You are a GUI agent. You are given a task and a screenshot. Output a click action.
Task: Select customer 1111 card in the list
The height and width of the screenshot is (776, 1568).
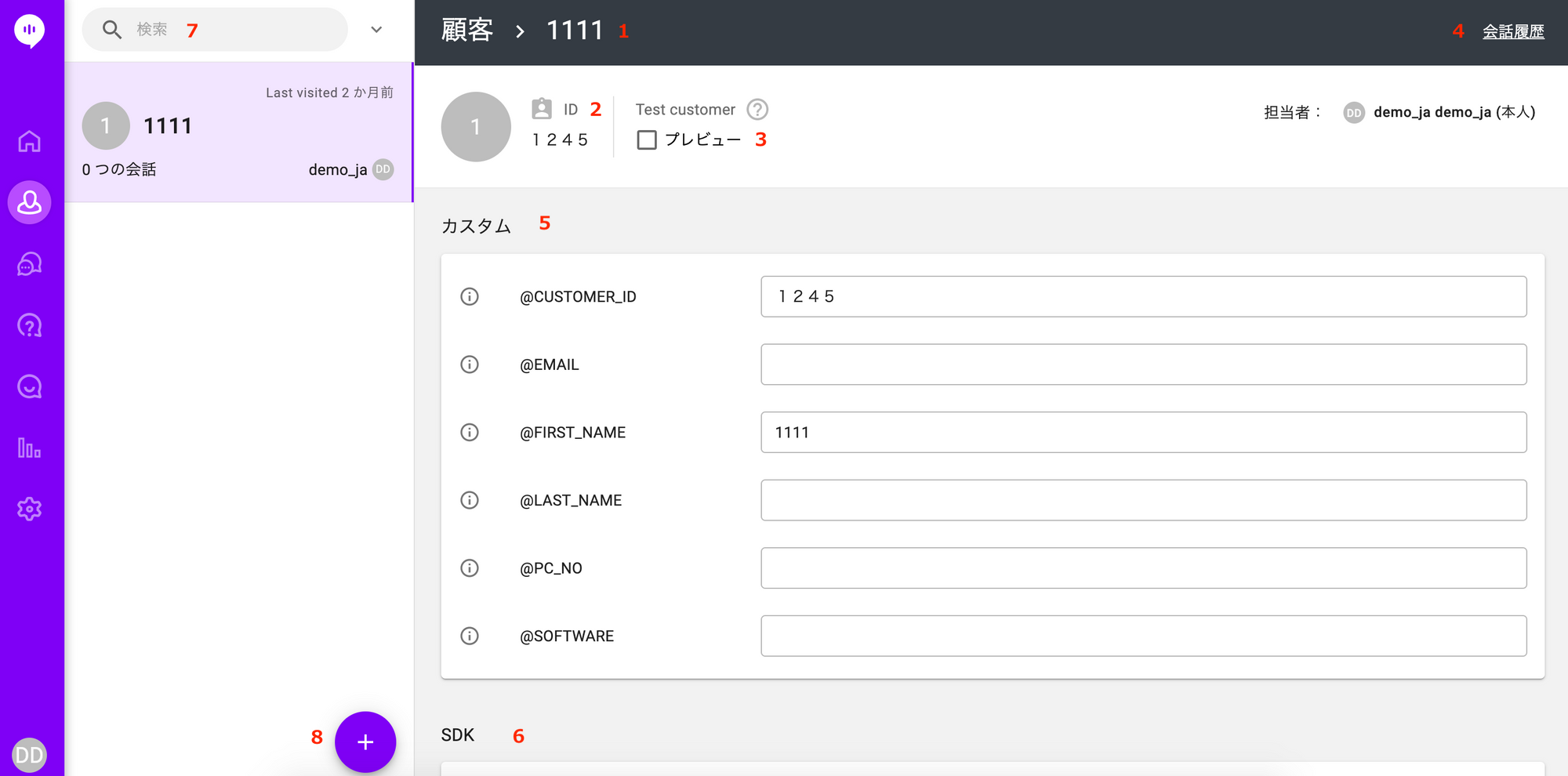239,132
